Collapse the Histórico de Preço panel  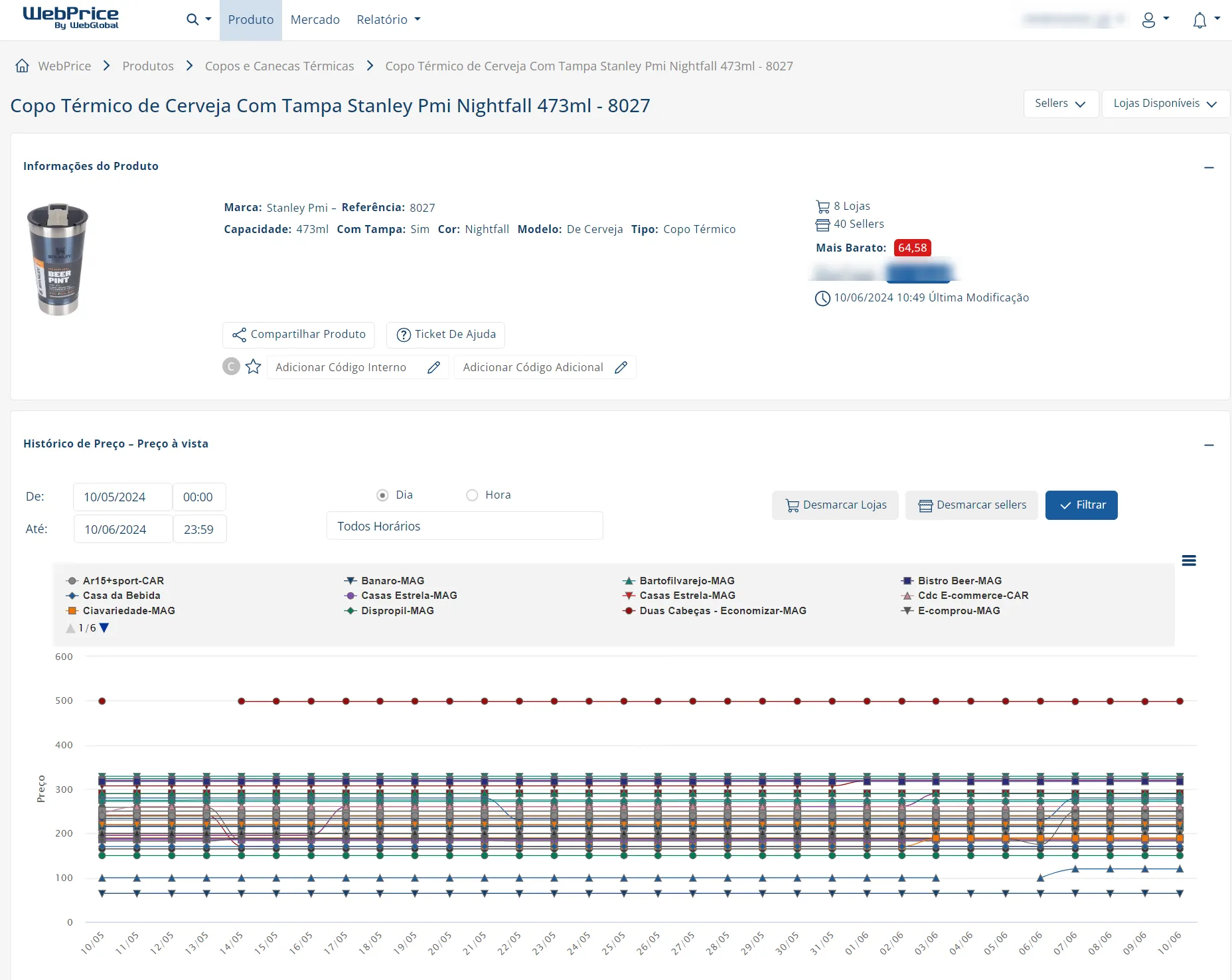1209,445
